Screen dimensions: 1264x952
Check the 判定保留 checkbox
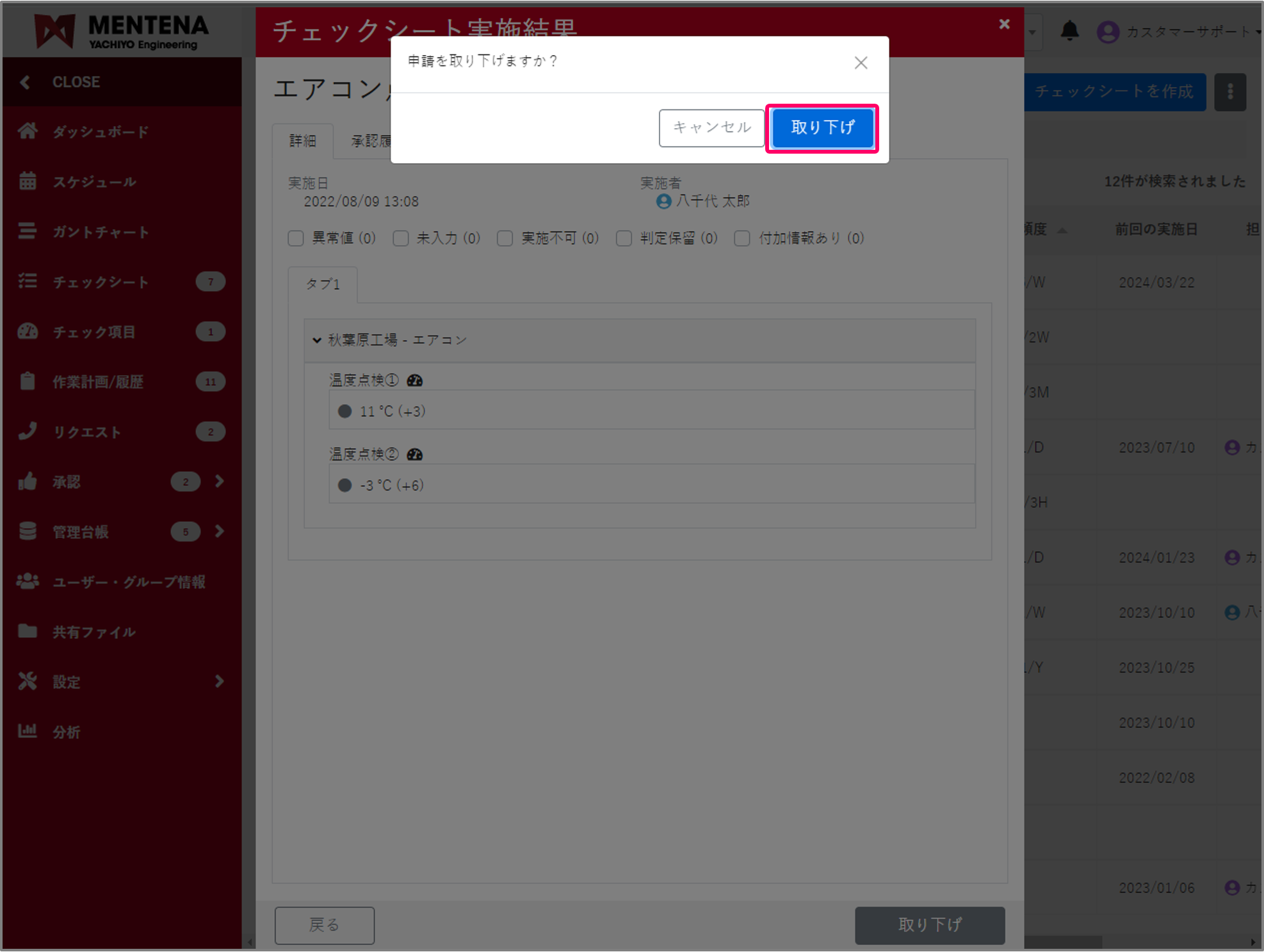pos(624,238)
